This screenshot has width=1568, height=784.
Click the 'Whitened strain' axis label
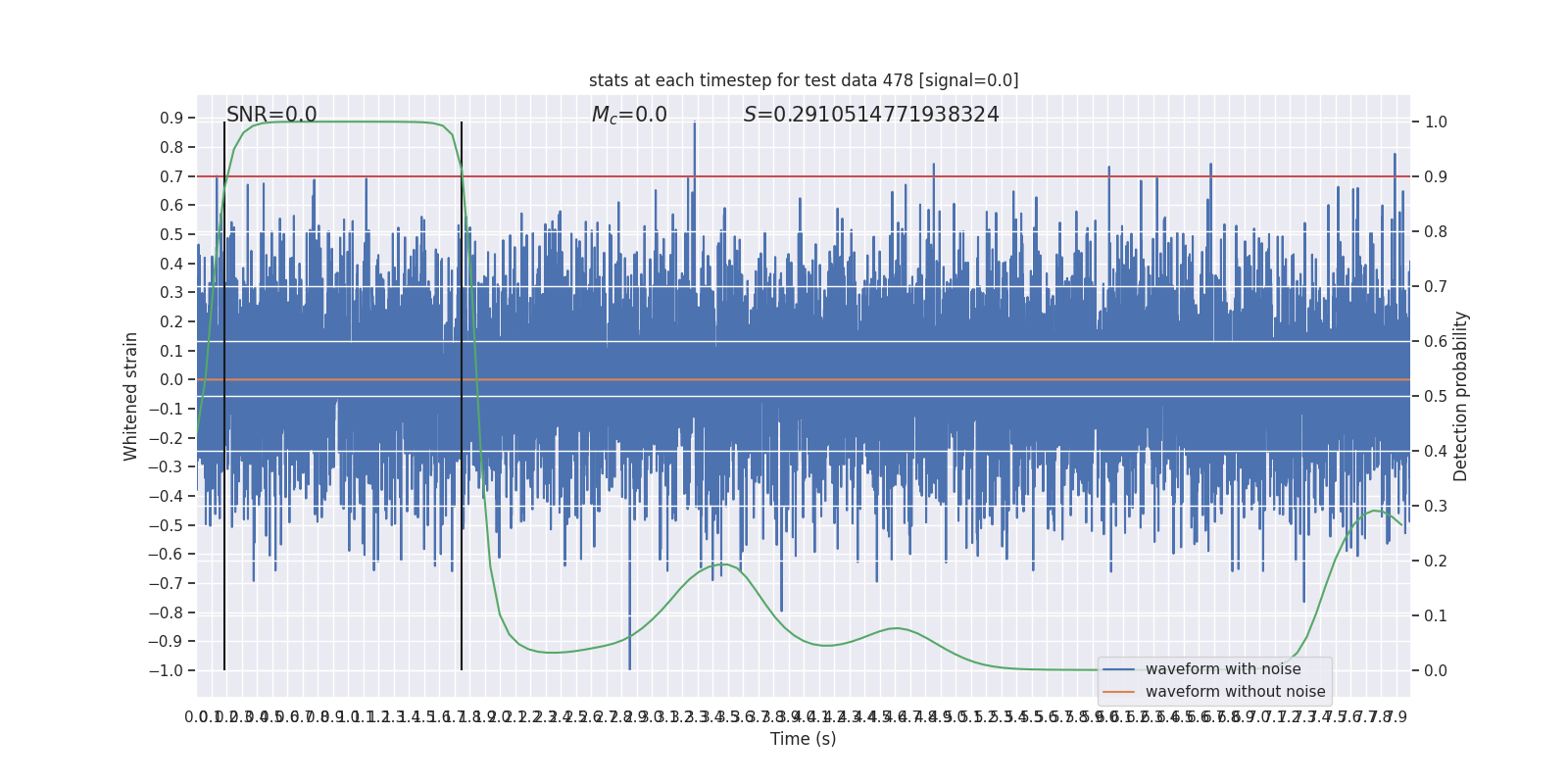coord(131,396)
